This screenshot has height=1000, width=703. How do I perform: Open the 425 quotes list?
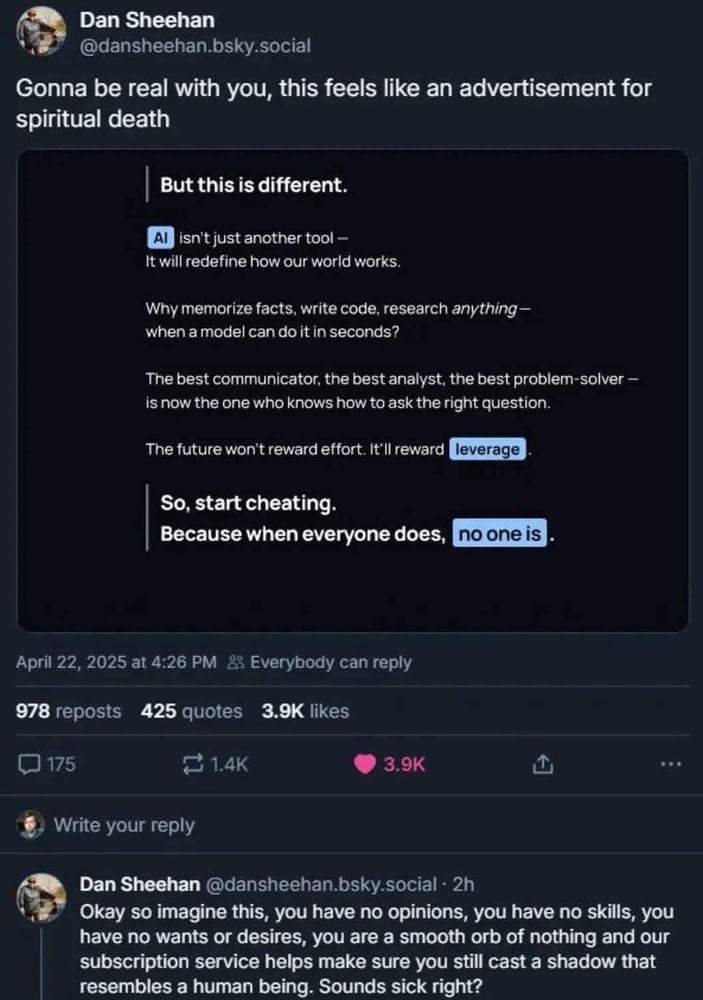coord(191,710)
